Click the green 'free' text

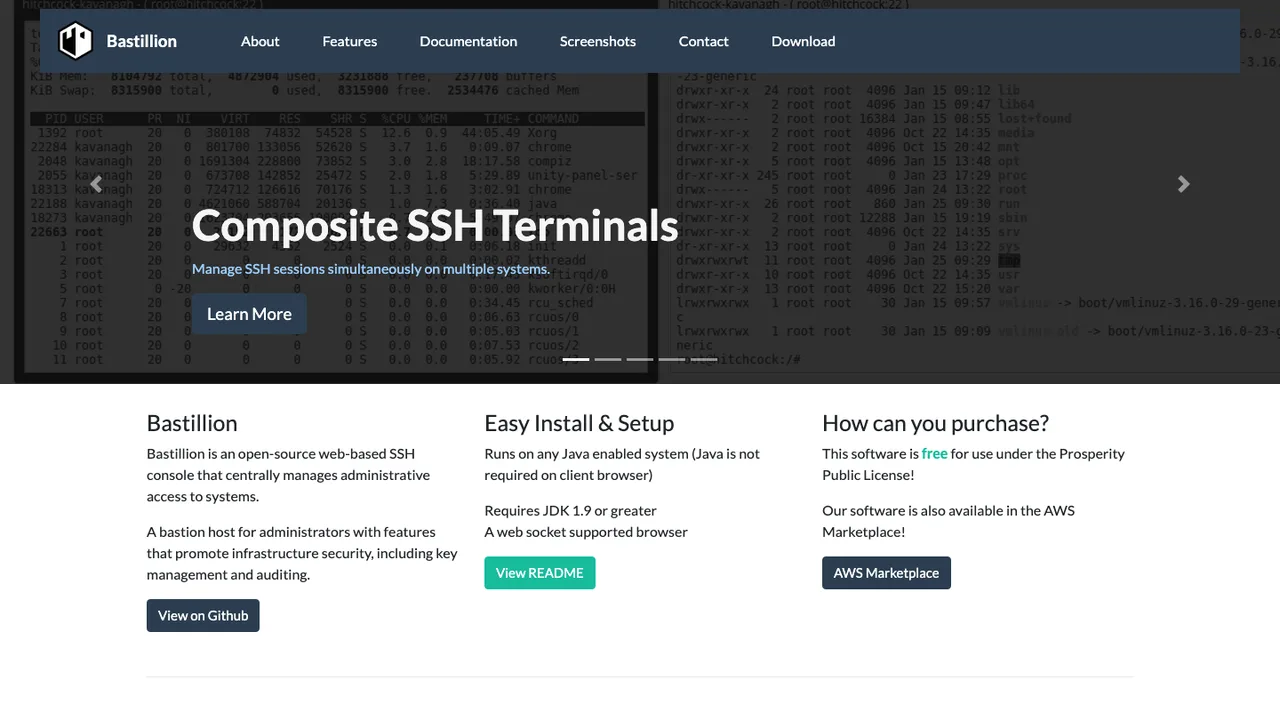[x=934, y=453]
